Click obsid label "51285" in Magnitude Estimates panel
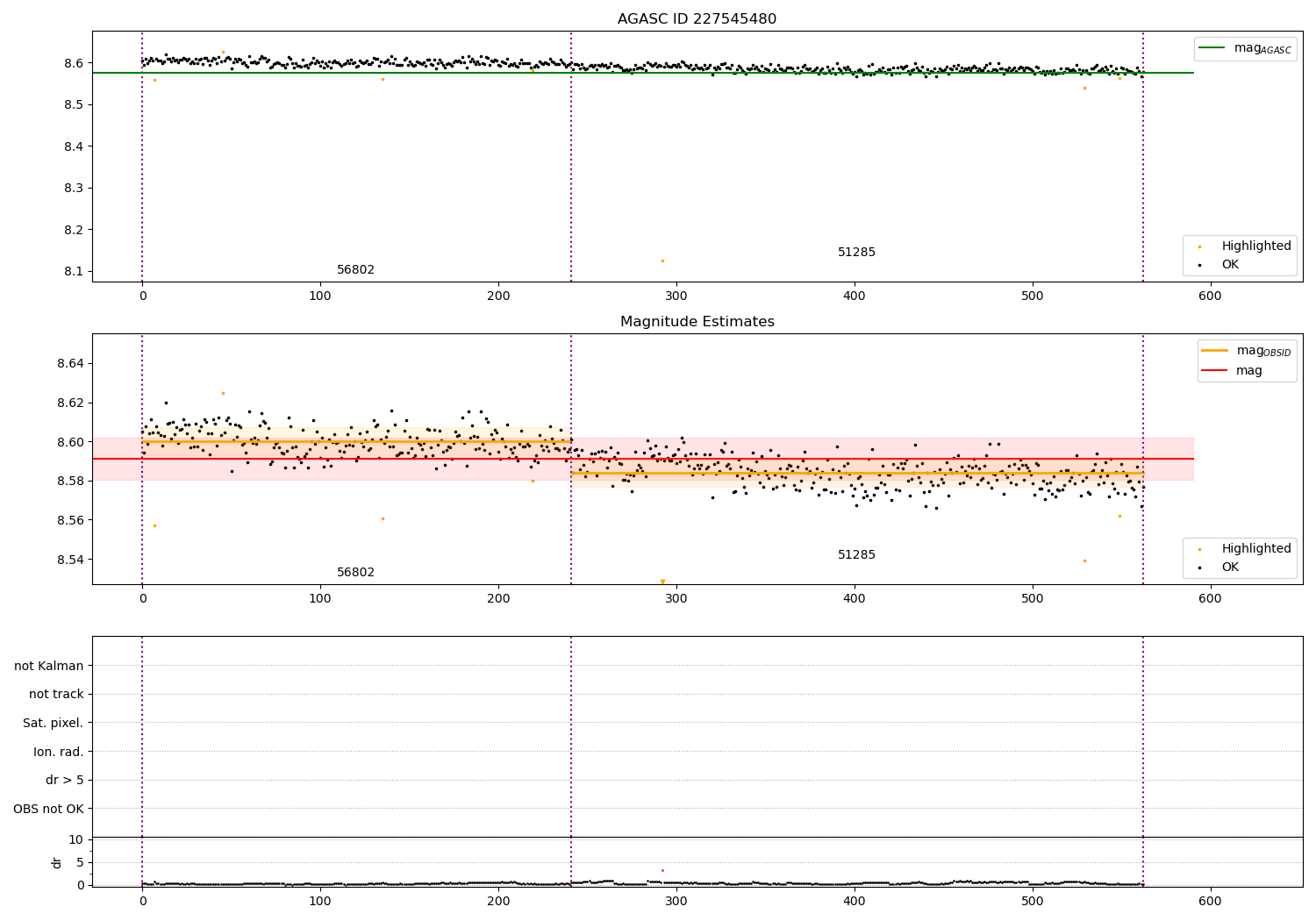 [856, 555]
